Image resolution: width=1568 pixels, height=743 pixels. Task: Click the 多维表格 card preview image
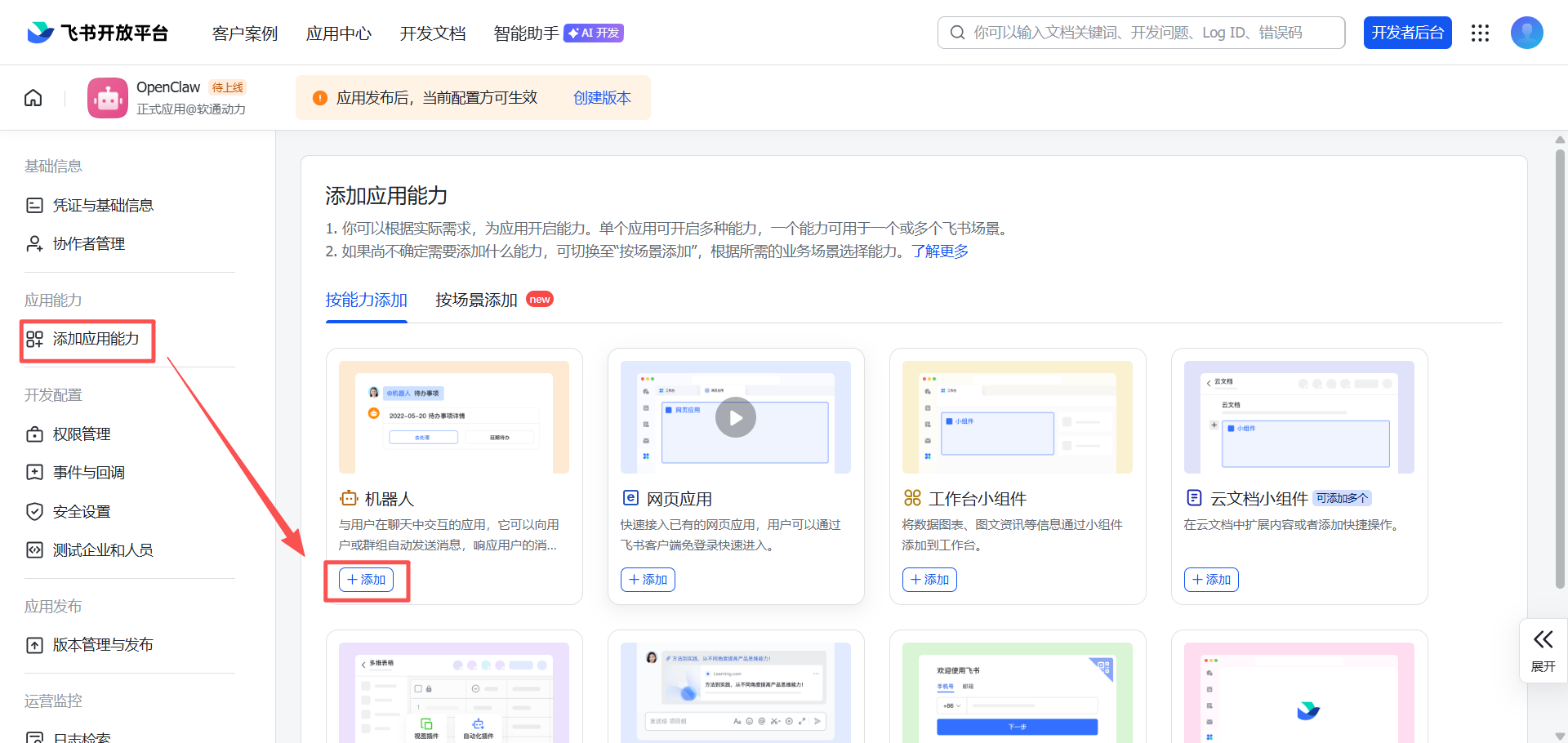[454, 692]
